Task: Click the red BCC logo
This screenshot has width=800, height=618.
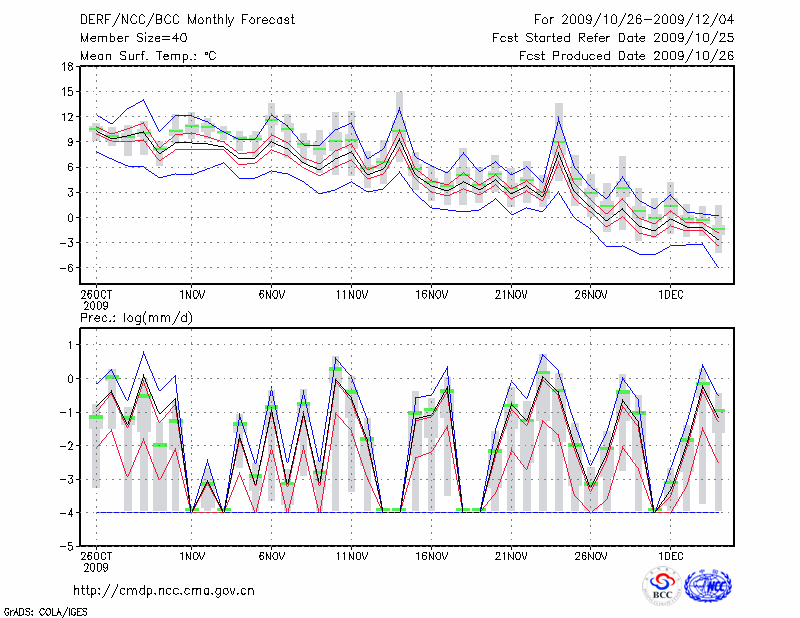Action: click(661, 586)
